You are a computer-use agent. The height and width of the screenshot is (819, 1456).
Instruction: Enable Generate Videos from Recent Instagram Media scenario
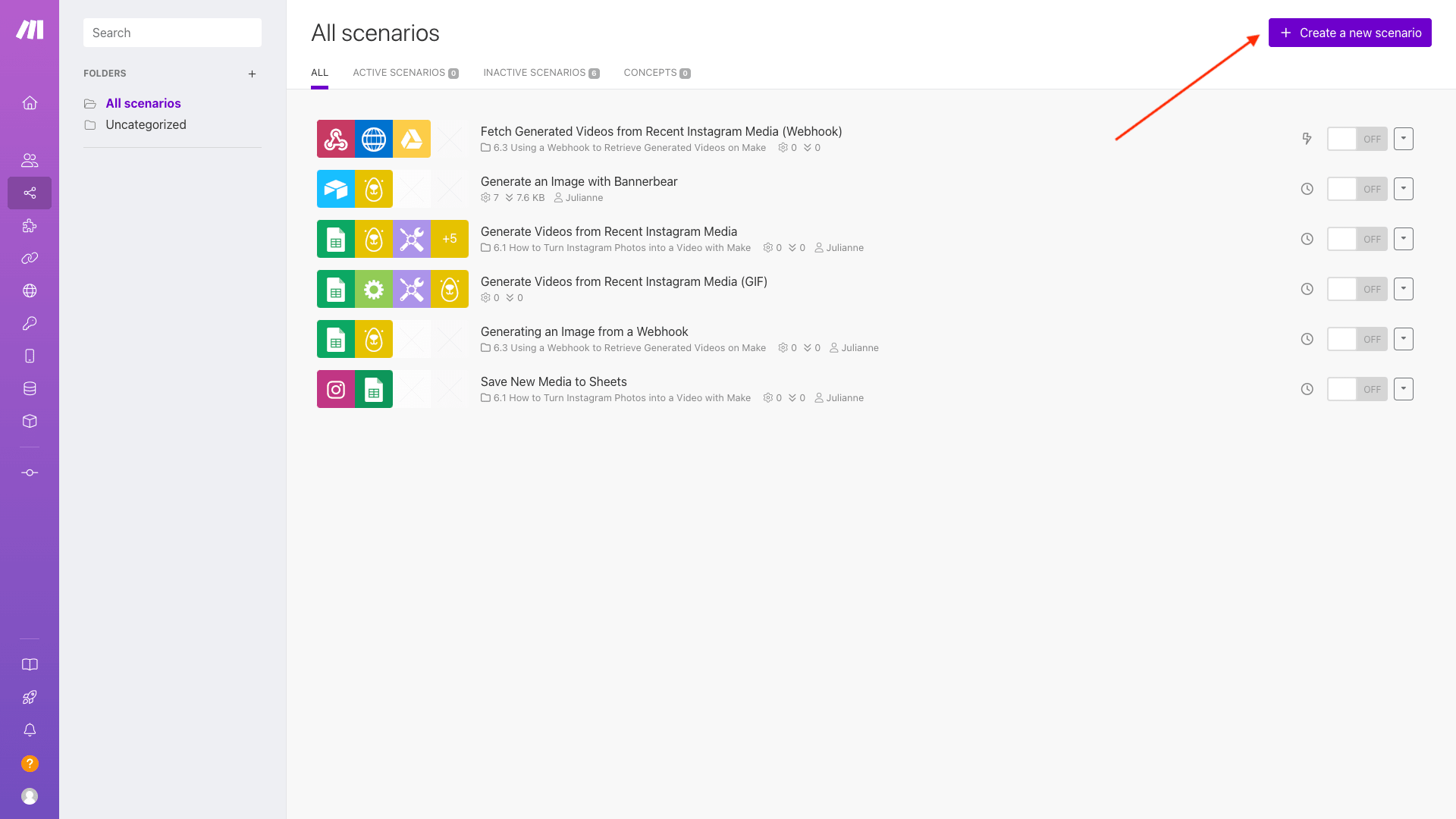click(x=1357, y=239)
